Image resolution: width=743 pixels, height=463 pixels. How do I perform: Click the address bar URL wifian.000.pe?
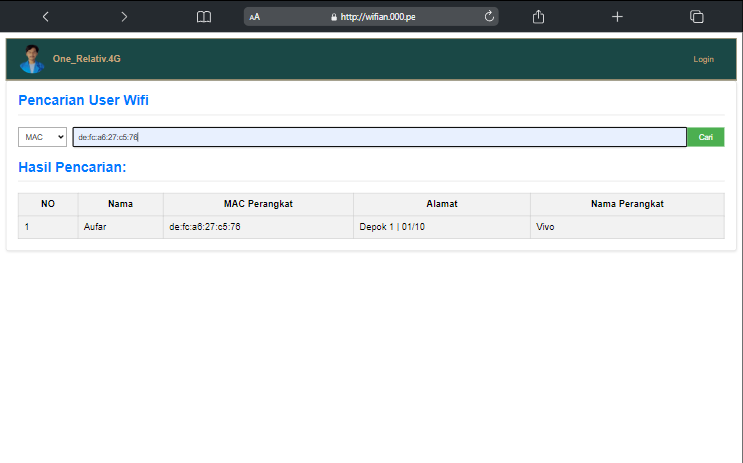(x=381, y=17)
